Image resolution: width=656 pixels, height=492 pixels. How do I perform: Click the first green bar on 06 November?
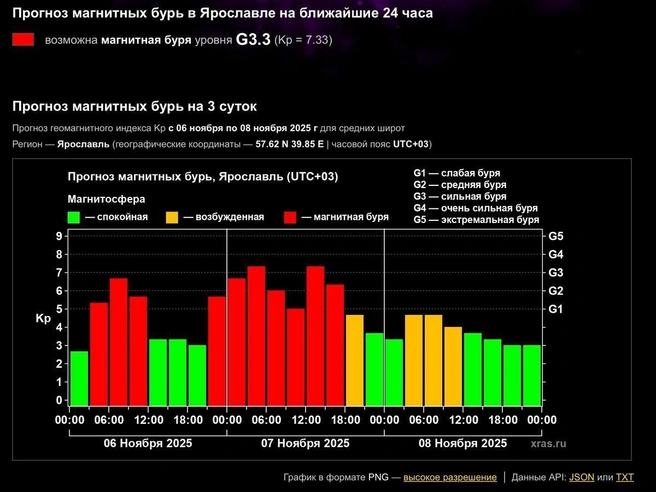point(79,378)
